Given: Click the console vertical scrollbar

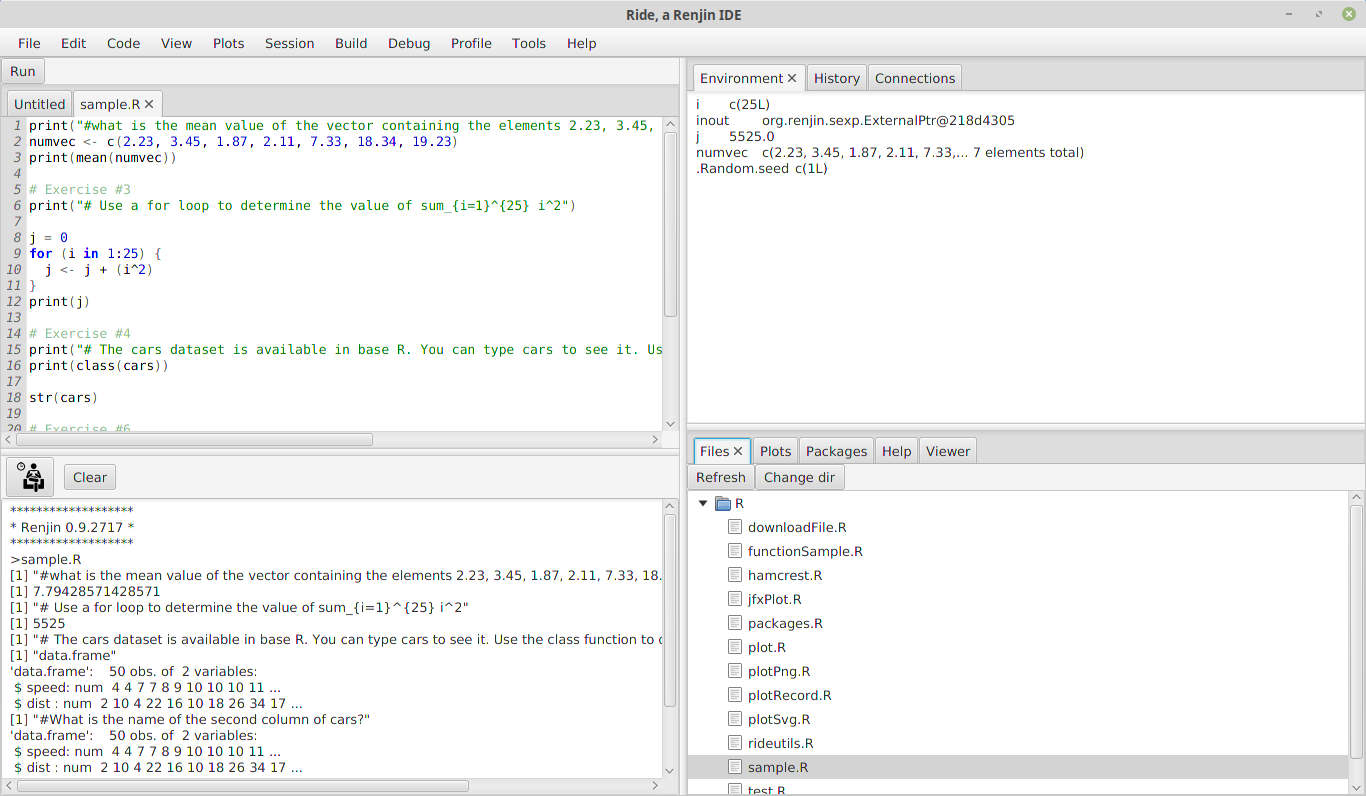Looking at the screenshot, I should tap(670, 610).
